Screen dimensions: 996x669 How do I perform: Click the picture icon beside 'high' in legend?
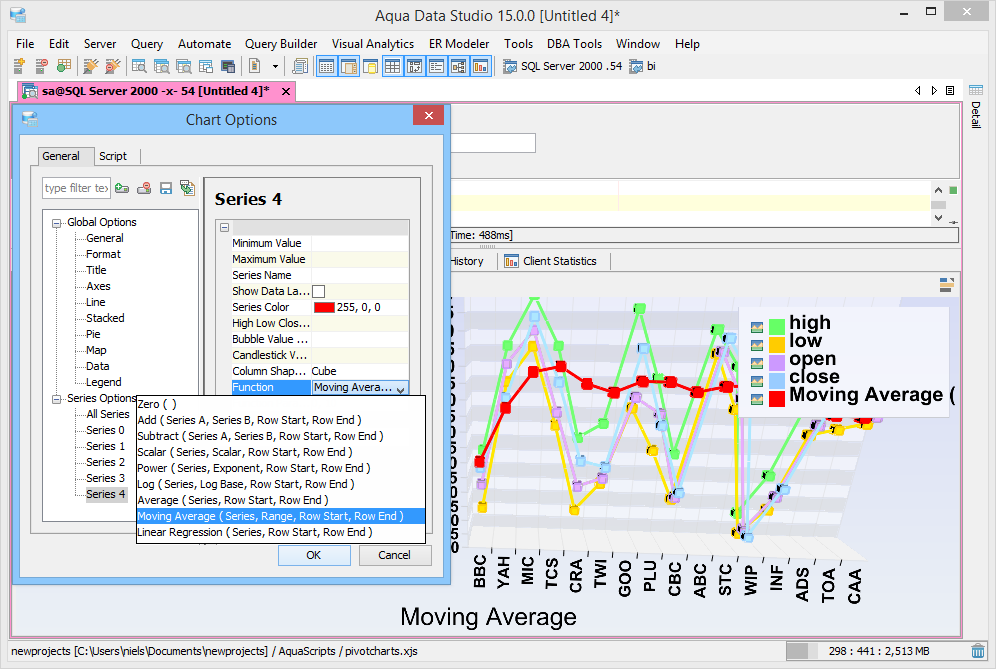point(757,327)
